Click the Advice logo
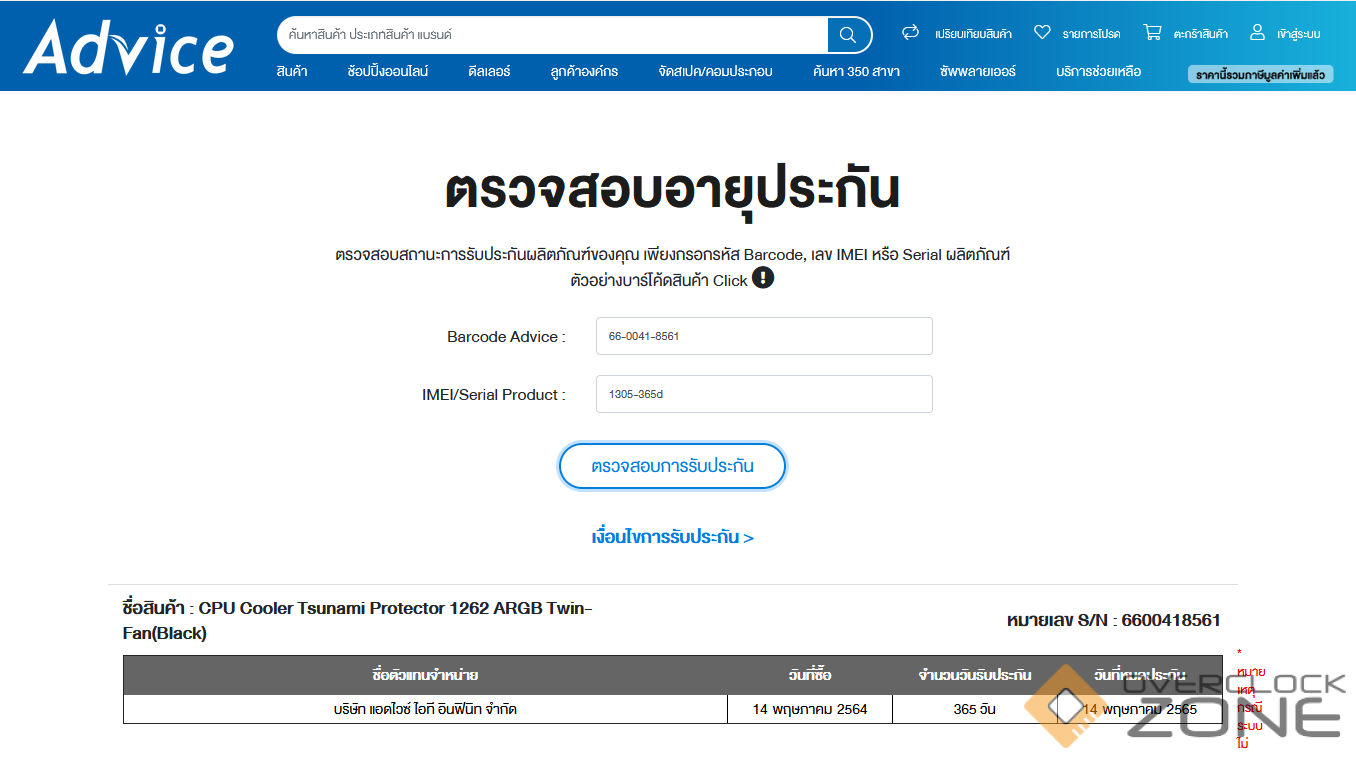 tap(128, 46)
